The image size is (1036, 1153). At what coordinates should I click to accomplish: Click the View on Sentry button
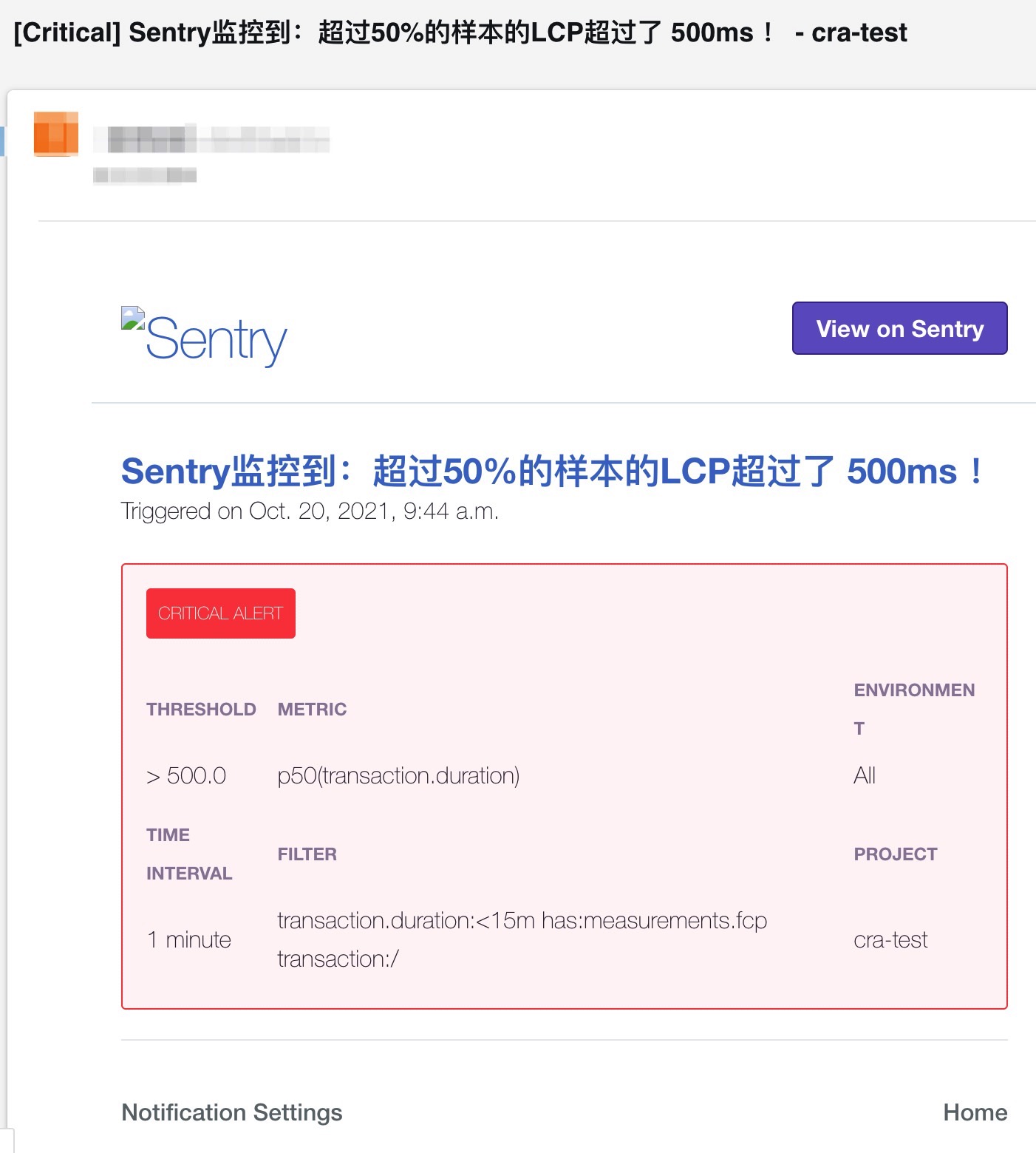(899, 328)
